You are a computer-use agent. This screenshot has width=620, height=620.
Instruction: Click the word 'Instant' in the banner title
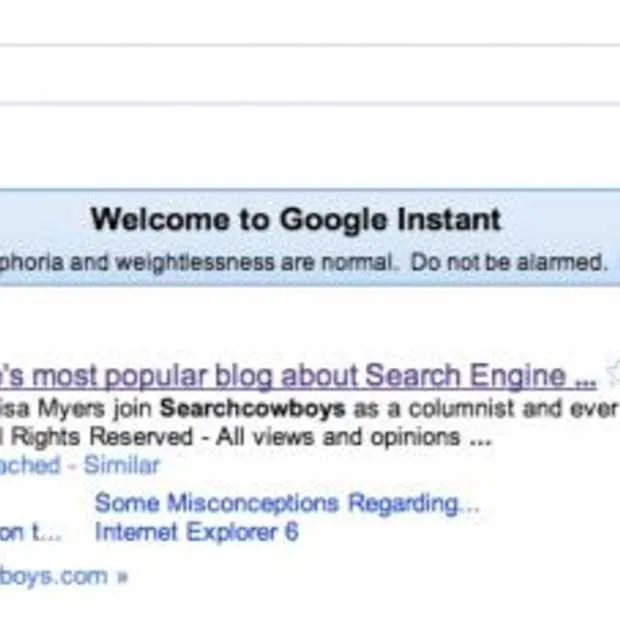pos(444,220)
